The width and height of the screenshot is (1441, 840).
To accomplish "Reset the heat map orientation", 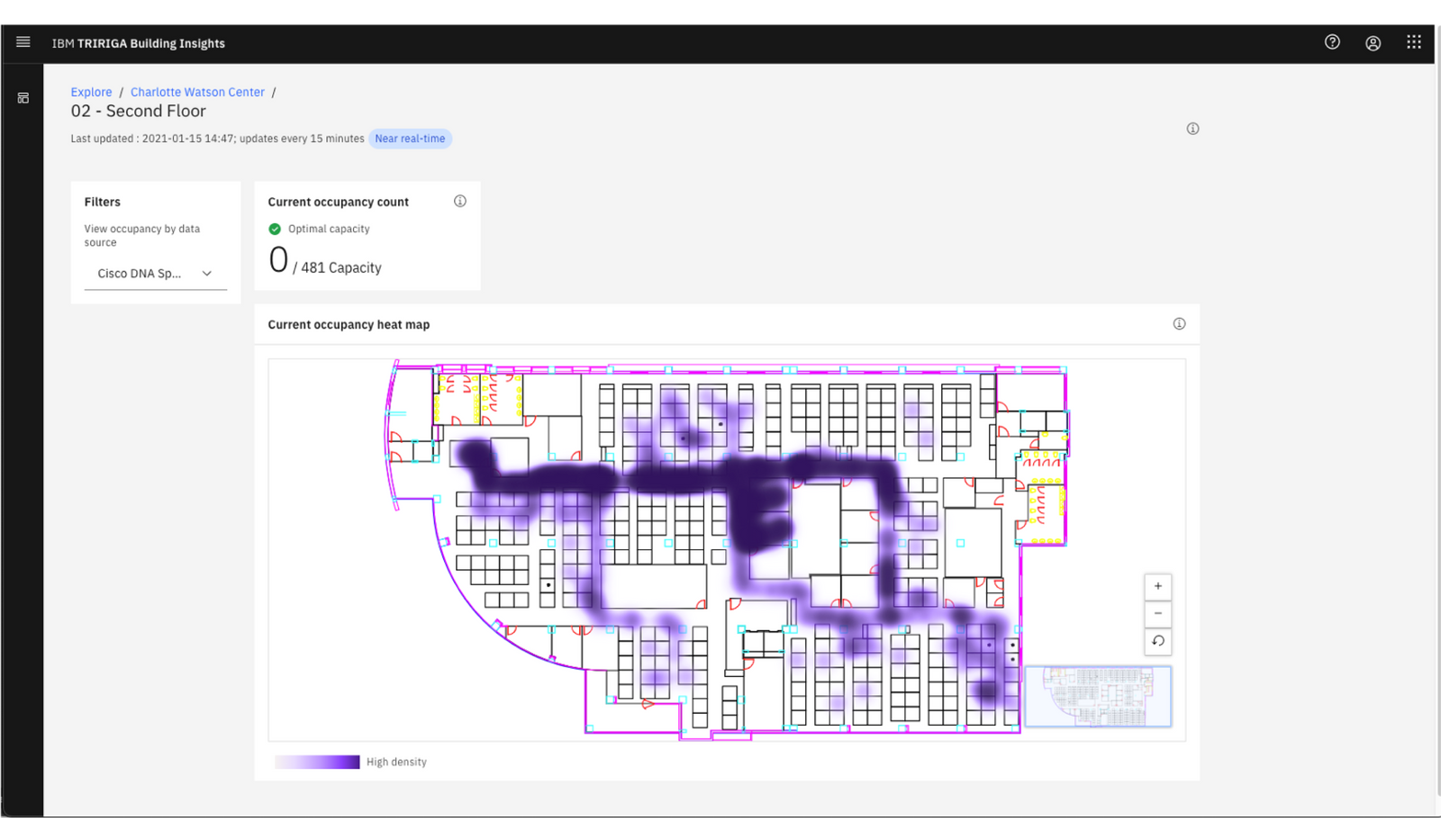I will coord(1157,641).
